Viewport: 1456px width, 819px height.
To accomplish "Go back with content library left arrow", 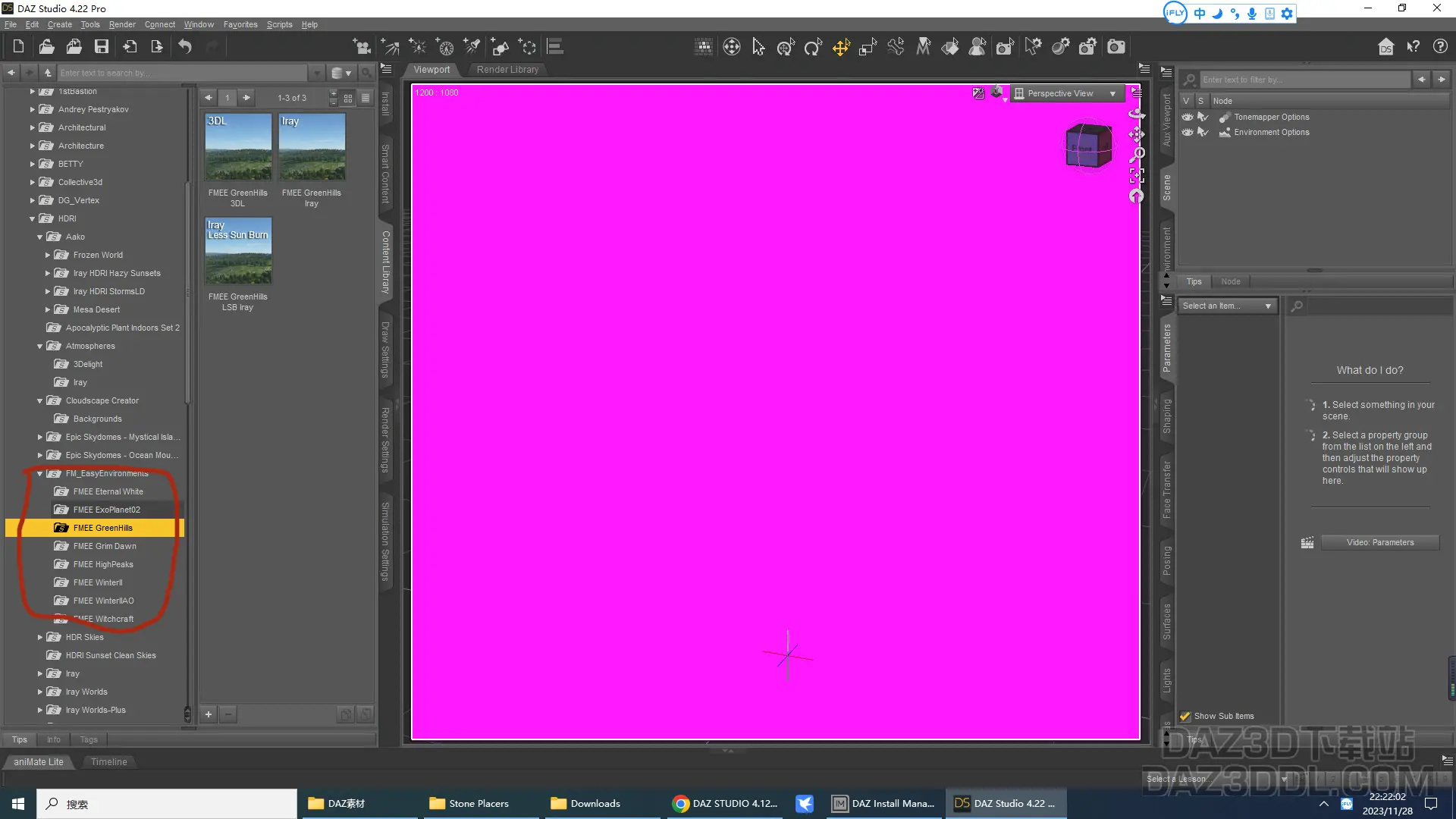I will coord(11,73).
